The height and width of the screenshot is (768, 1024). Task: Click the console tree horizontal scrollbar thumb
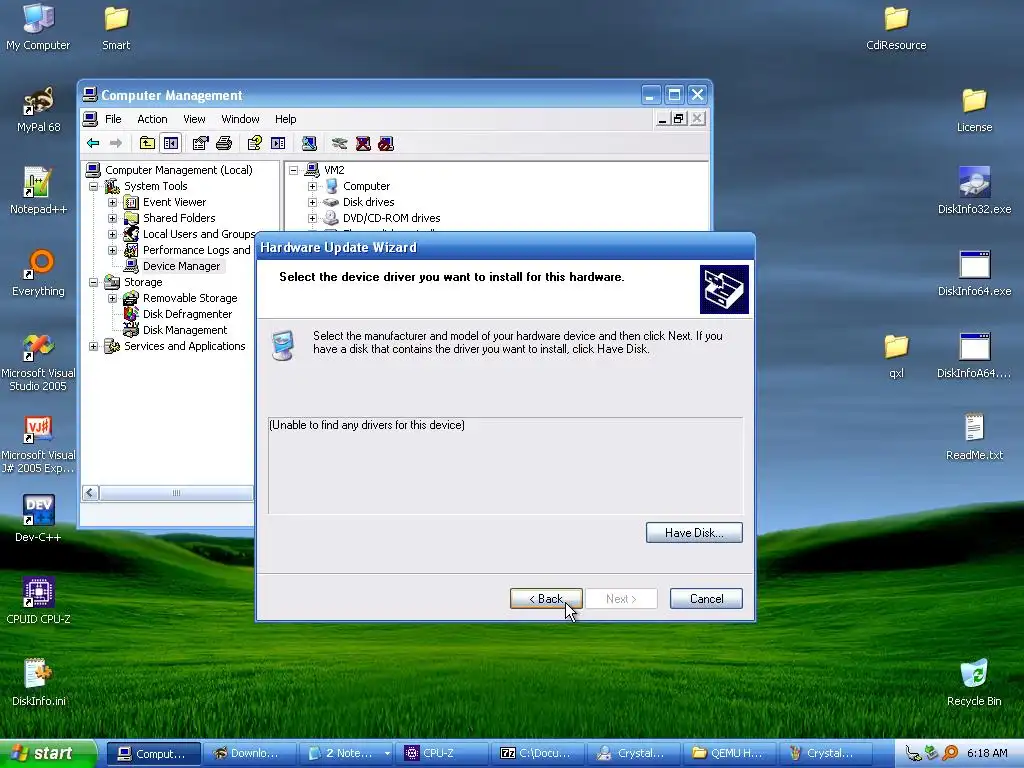tap(176, 493)
